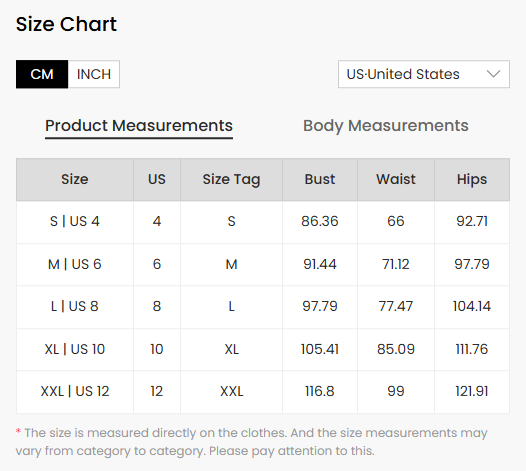
Task: Select the XXL | US 12 row
Action: tap(263, 391)
